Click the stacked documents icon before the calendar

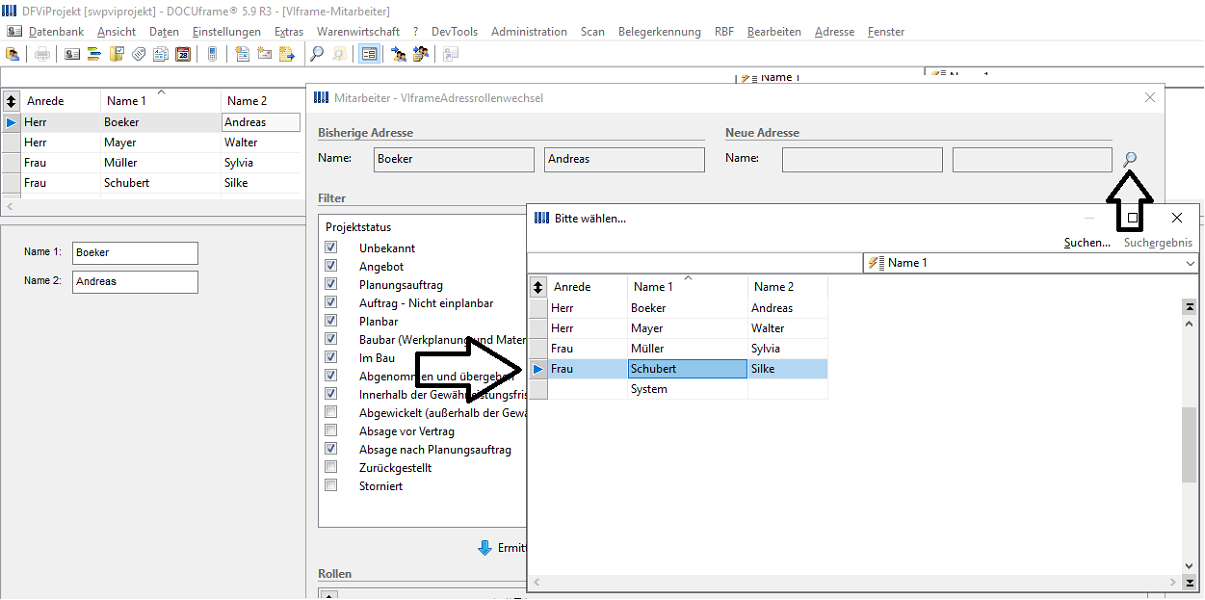pyautogui.click(x=161, y=54)
